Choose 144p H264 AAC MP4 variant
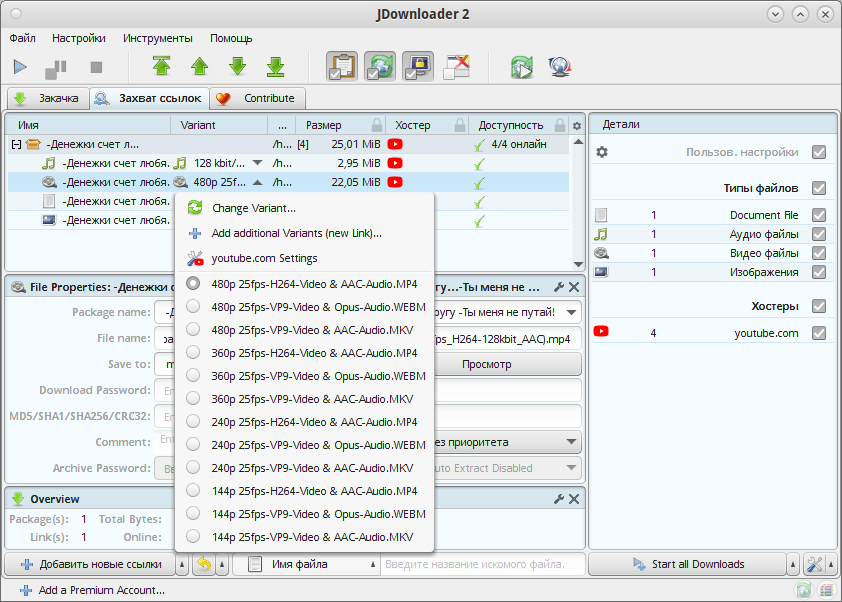The width and height of the screenshot is (842, 602). pyautogui.click(x=304, y=491)
